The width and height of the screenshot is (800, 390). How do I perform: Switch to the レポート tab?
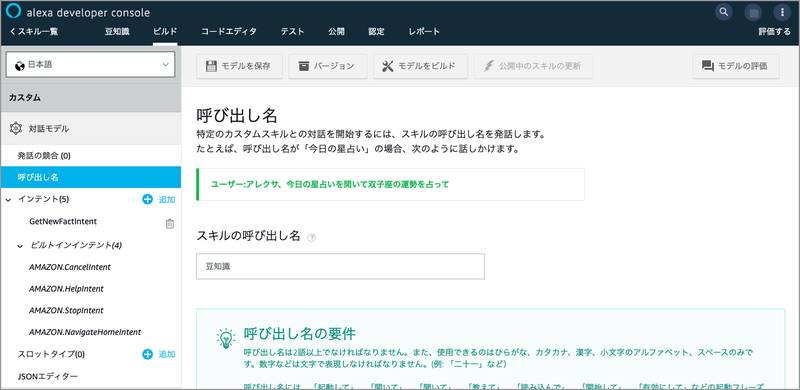[x=424, y=32]
